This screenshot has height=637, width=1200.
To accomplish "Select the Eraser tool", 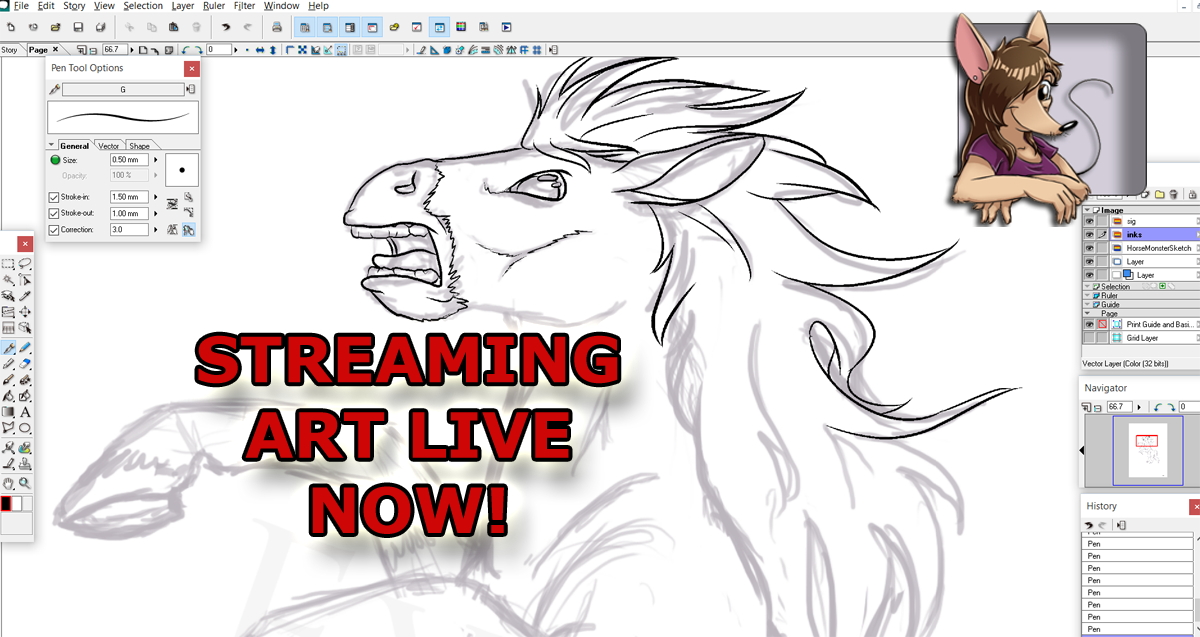I will [24, 362].
